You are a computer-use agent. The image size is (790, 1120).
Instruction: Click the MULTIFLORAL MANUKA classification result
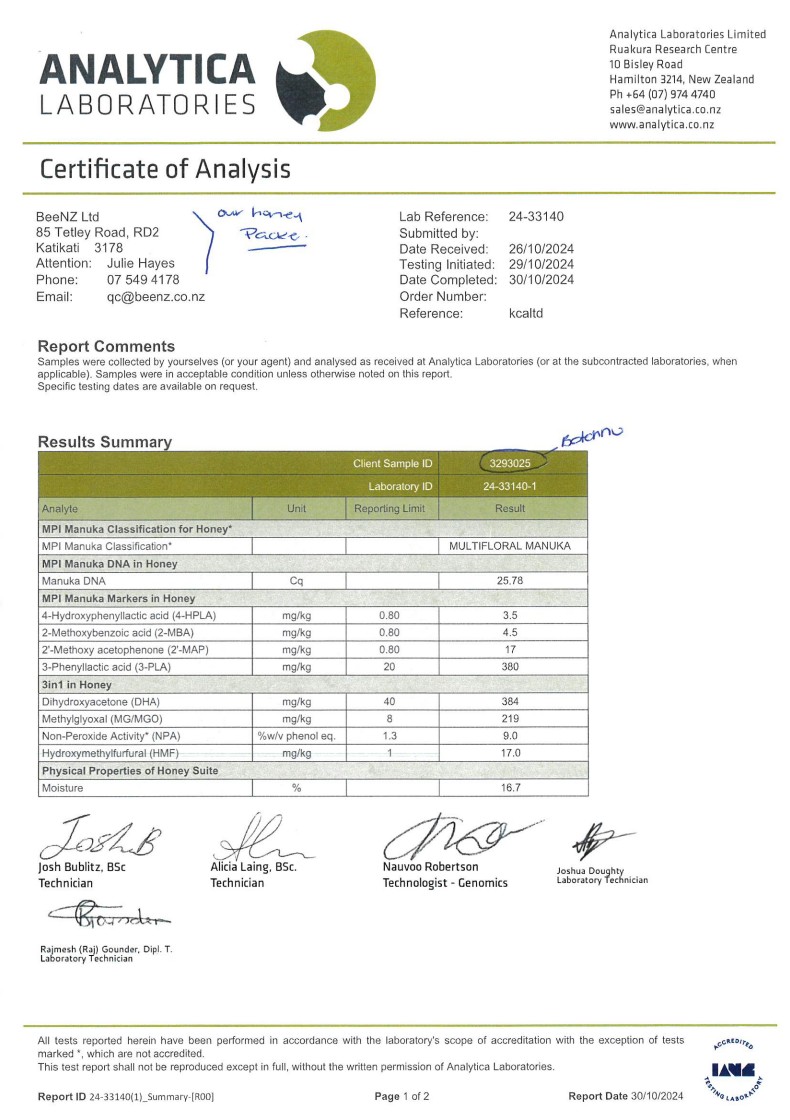coord(510,546)
